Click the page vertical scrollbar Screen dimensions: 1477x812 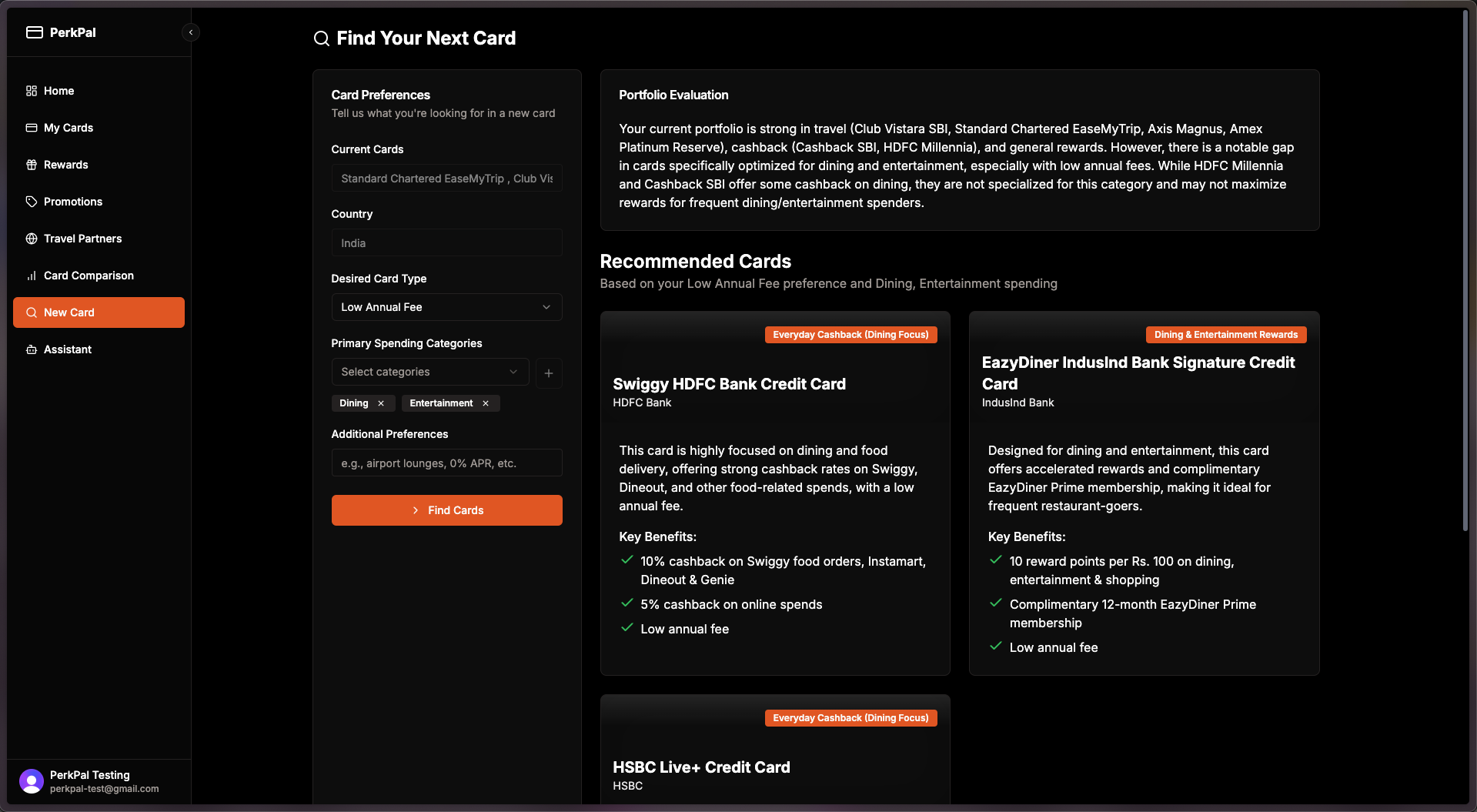click(1465, 269)
